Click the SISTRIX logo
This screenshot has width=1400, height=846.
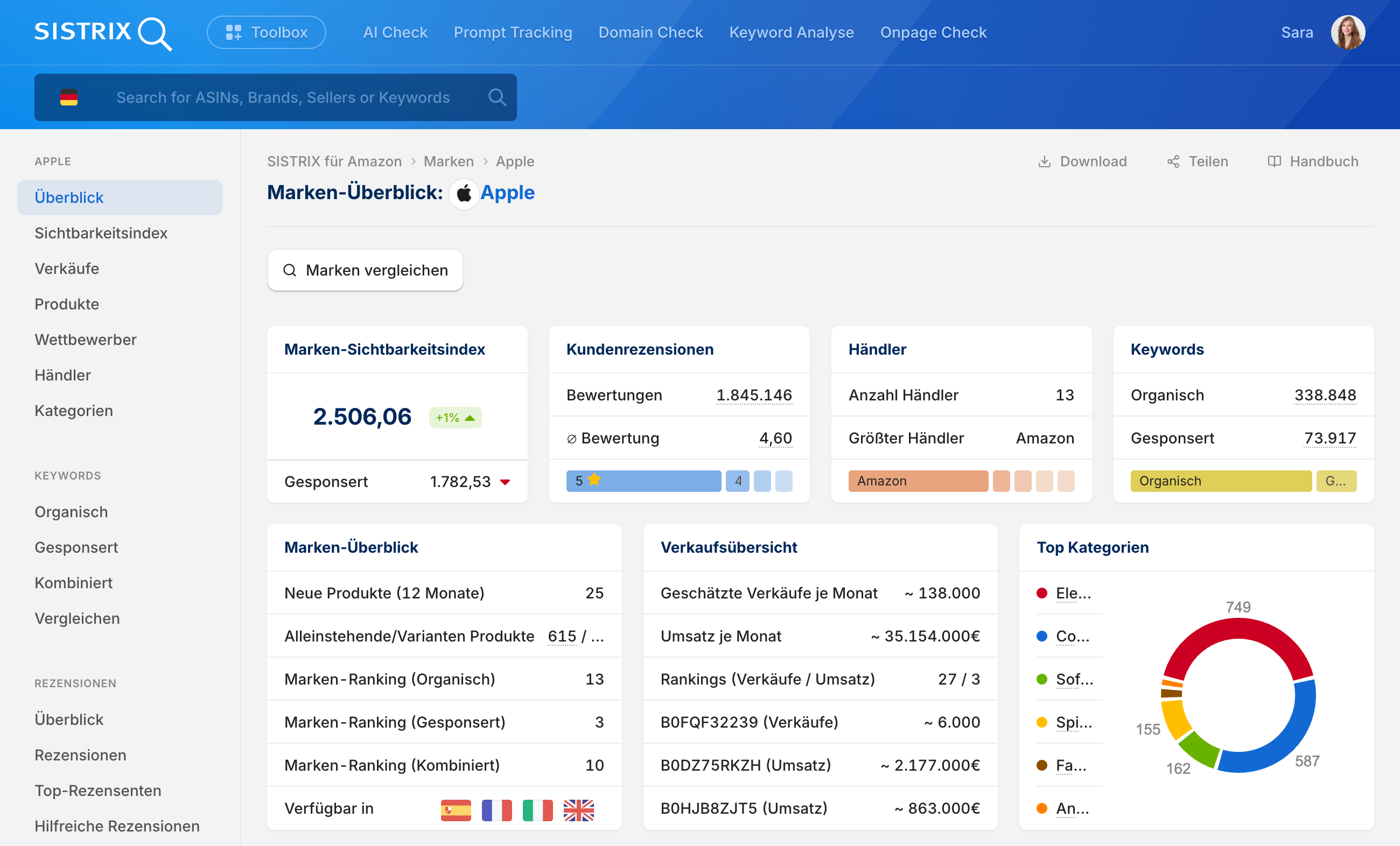click(x=103, y=33)
